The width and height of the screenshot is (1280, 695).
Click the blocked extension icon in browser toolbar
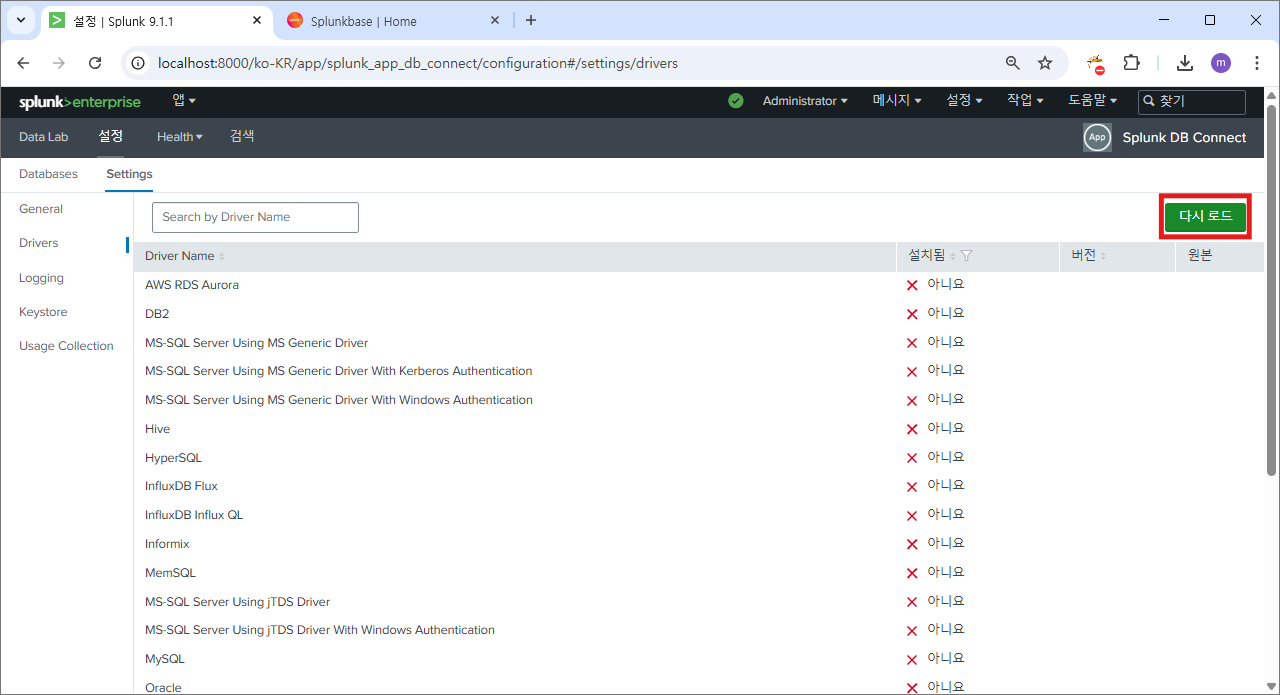[x=1096, y=64]
